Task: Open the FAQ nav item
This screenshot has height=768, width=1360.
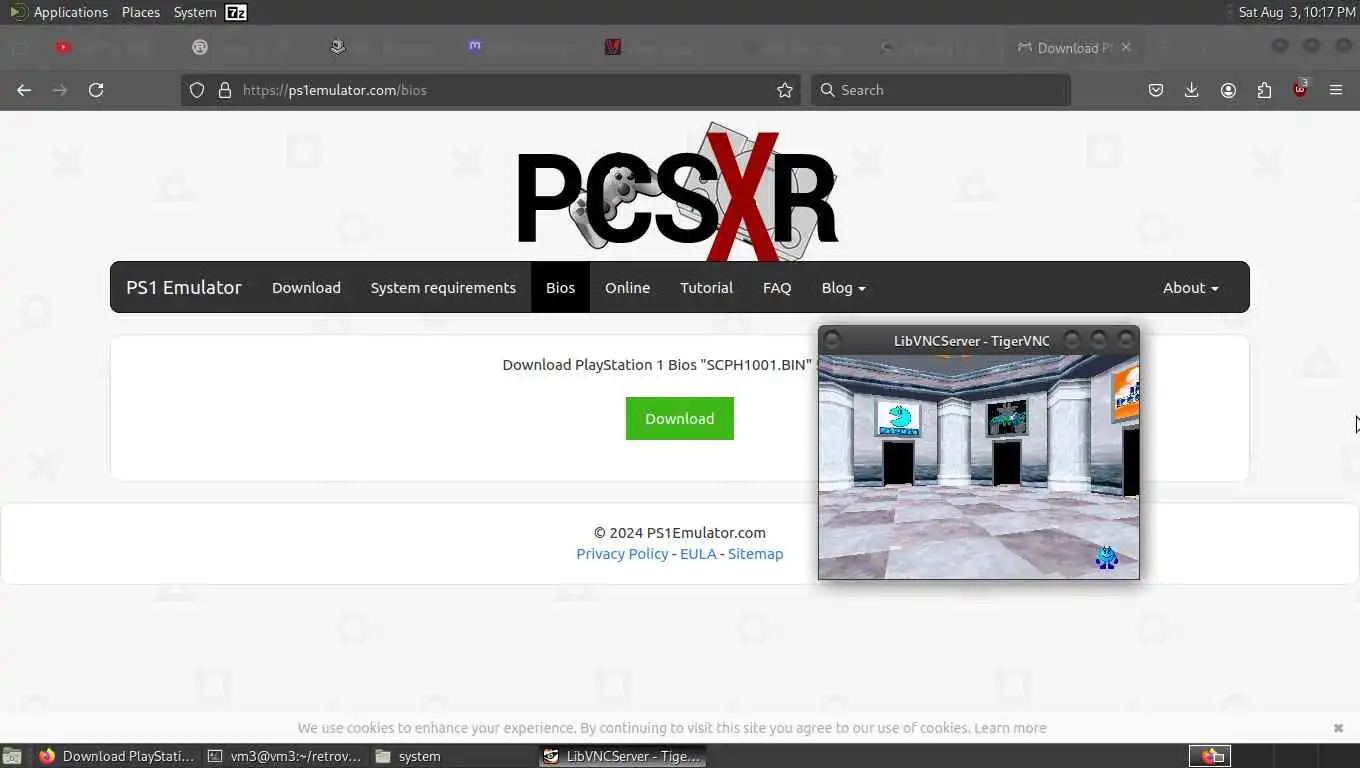Action: tap(777, 287)
